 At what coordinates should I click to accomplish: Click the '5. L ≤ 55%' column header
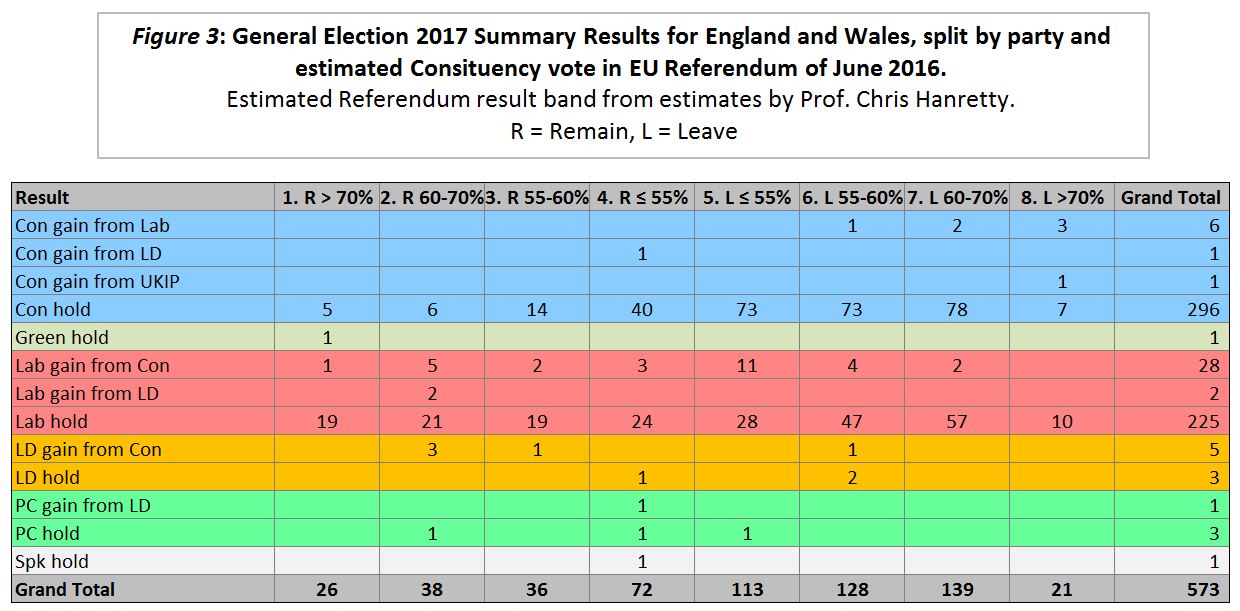[747, 197]
